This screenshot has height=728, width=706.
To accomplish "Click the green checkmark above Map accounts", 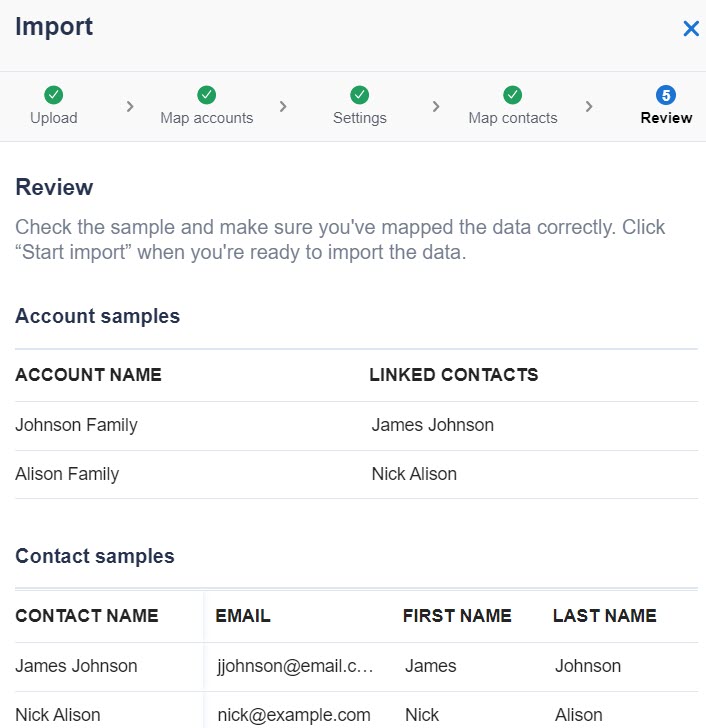I will pos(207,95).
